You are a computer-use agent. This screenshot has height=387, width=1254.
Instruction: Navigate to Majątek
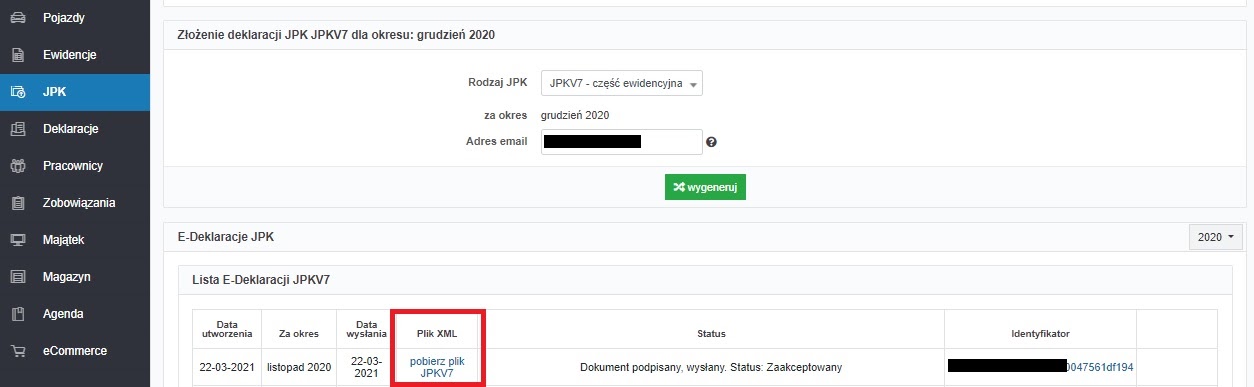click(75, 240)
